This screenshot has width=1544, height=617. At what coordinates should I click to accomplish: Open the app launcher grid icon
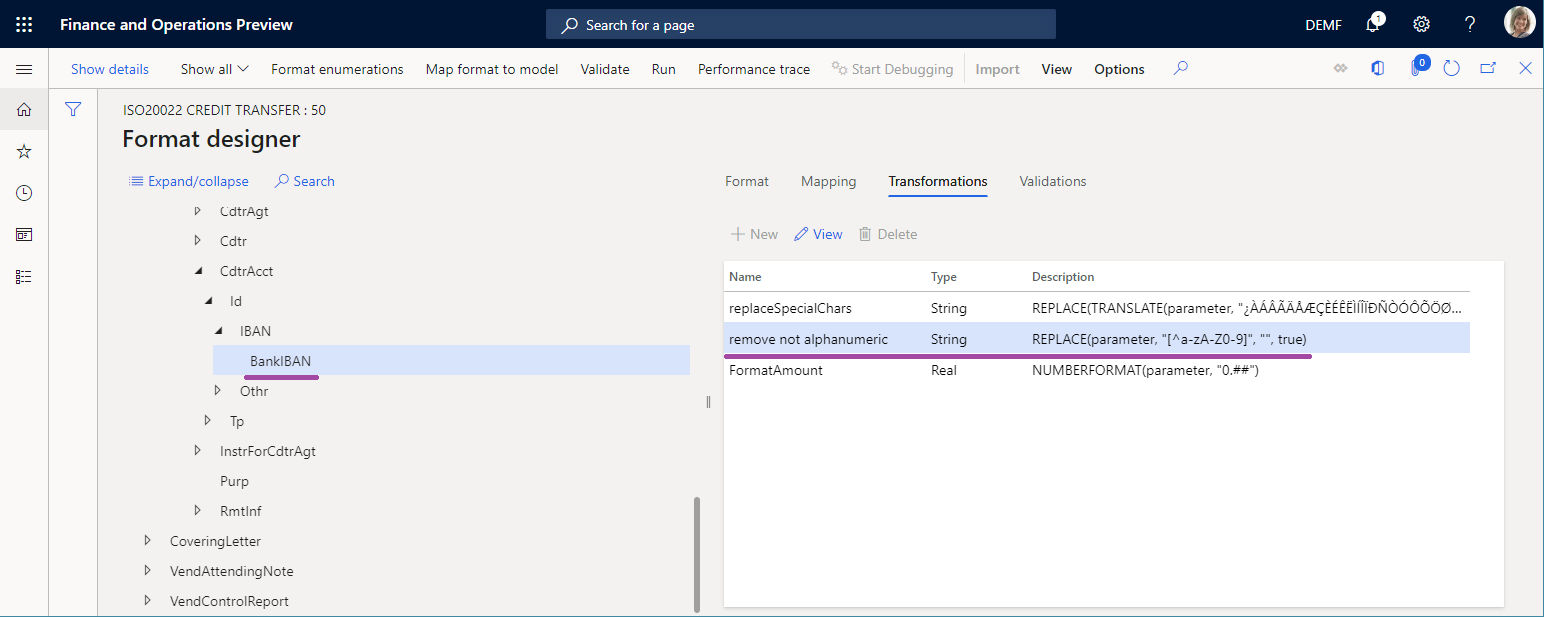click(x=24, y=24)
